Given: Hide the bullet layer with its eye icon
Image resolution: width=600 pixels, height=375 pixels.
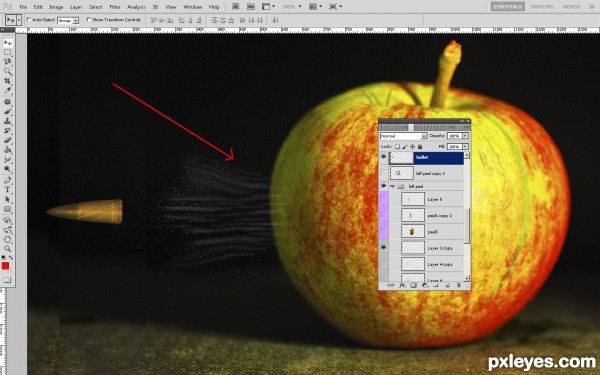Looking at the screenshot, I should [x=384, y=157].
